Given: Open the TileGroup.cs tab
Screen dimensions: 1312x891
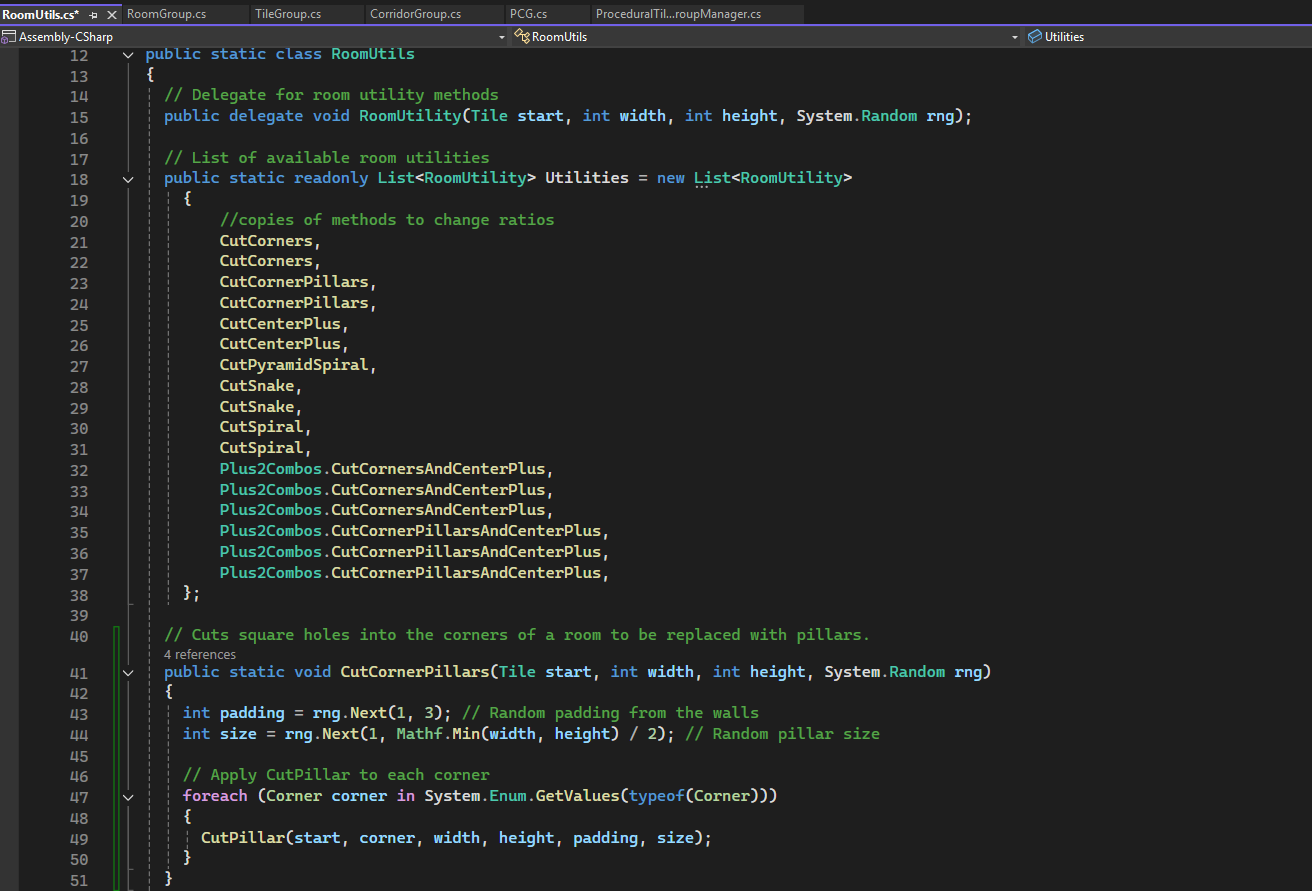Looking at the screenshot, I should pyautogui.click(x=287, y=14).
